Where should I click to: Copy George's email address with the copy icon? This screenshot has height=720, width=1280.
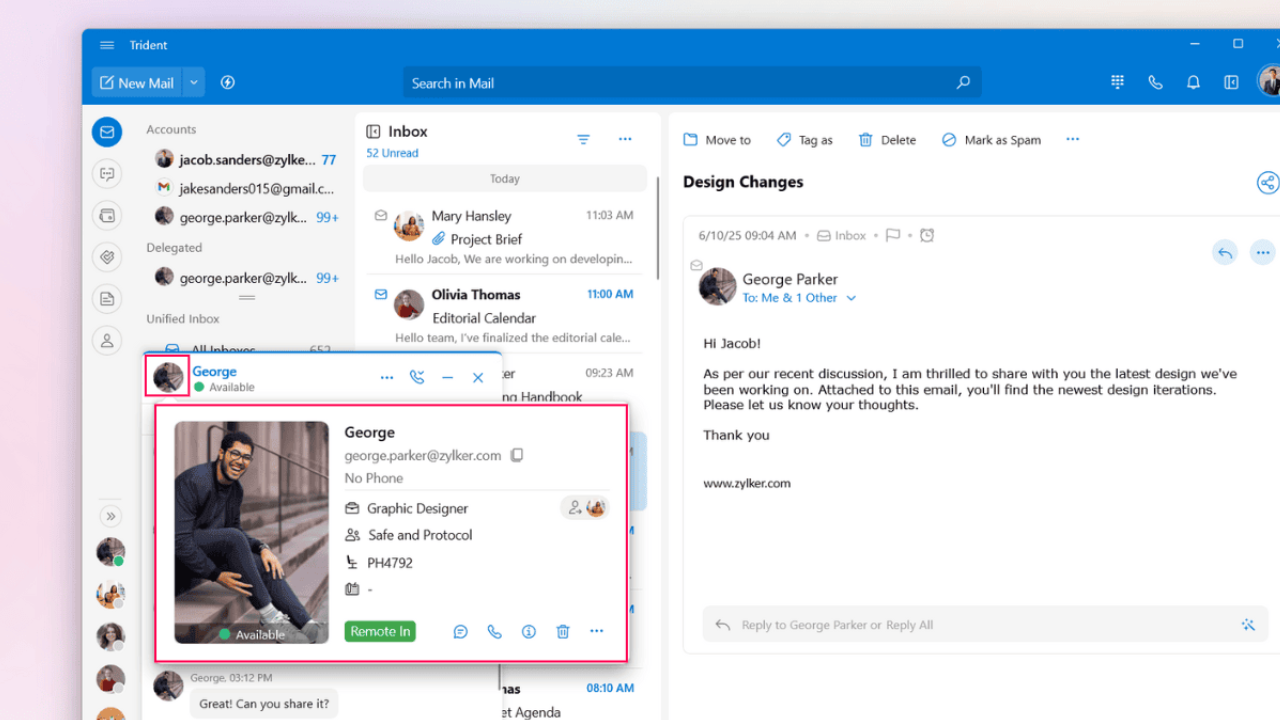[x=517, y=455]
